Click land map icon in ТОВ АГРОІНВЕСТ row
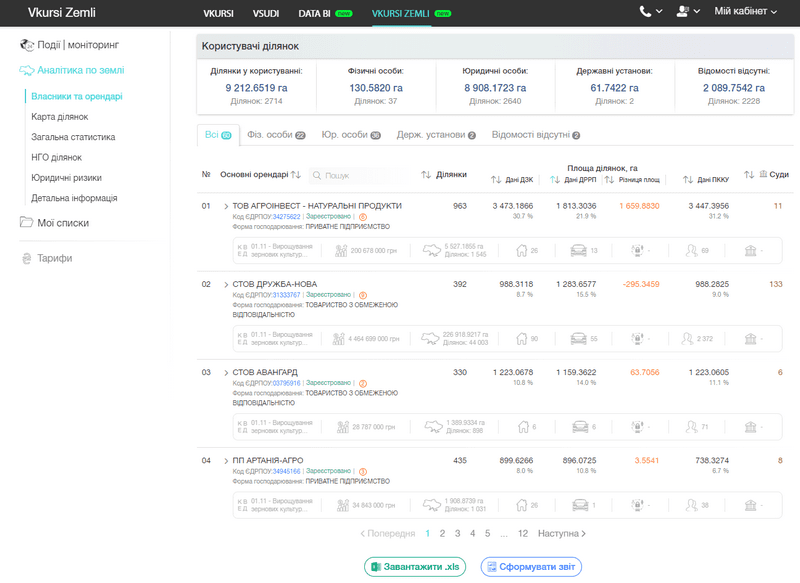This screenshot has width=800, height=583. pyautogui.click(x=432, y=250)
